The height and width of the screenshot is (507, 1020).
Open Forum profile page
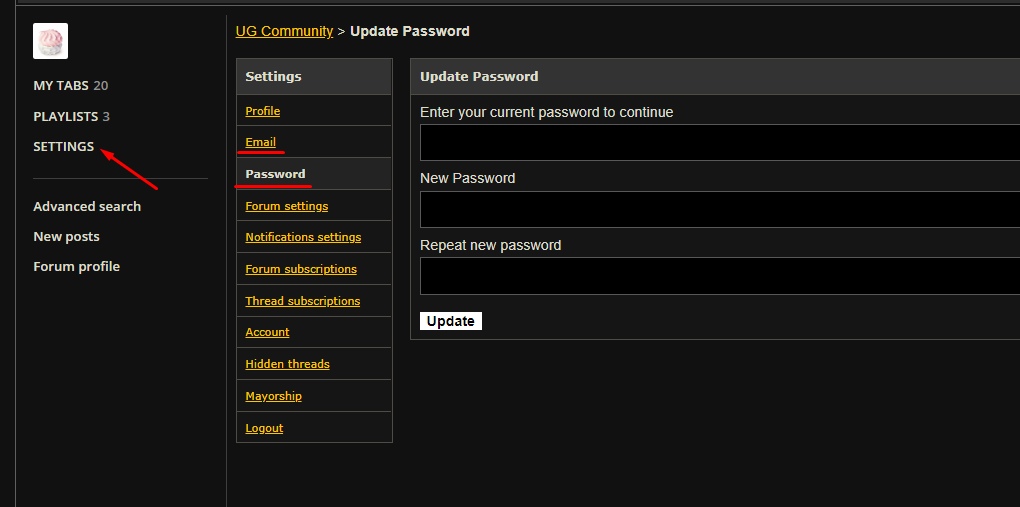pos(77,266)
